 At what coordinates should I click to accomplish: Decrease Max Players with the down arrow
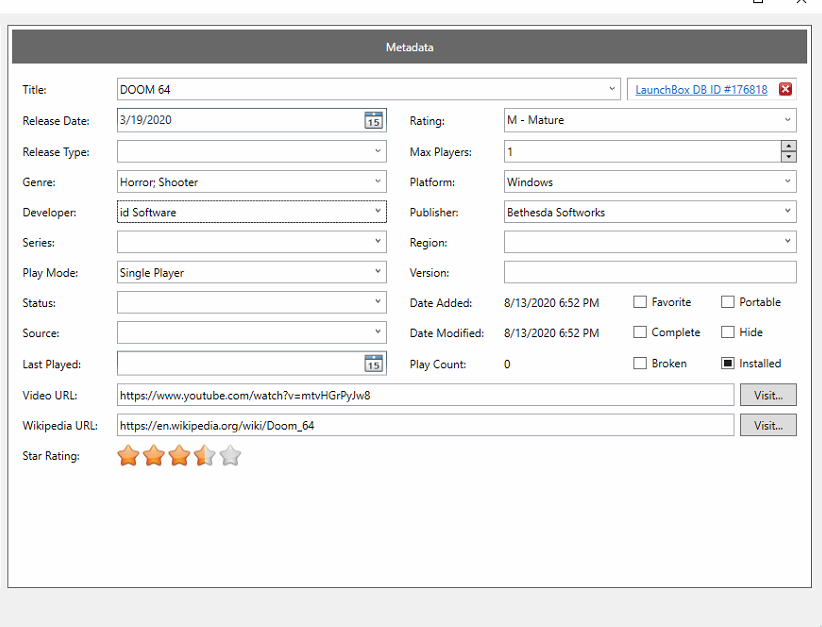pyautogui.click(x=788, y=157)
